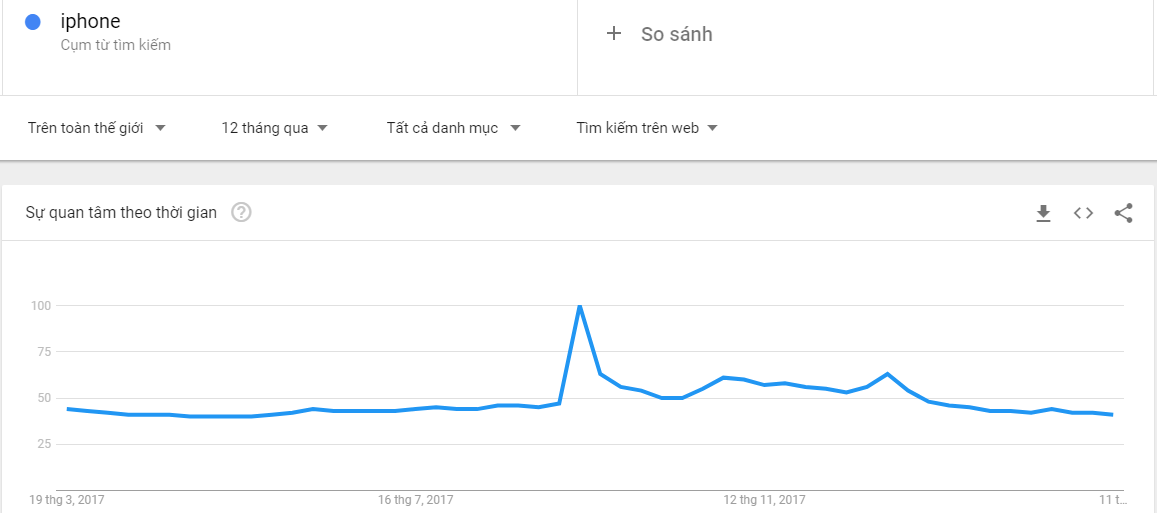1157x513 pixels.
Task: Click the '12 thg 11, 2017' date label
Action: (x=764, y=499)
